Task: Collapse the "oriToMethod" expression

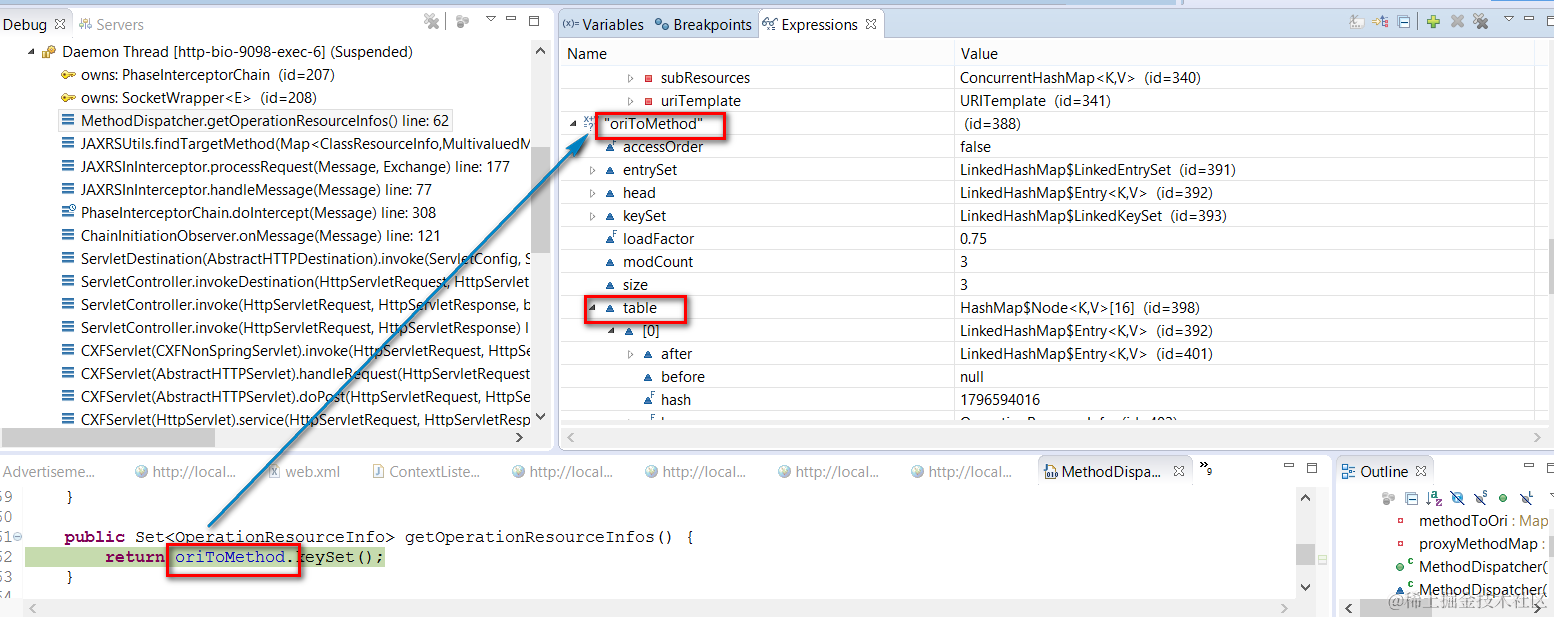Action: 573,123
